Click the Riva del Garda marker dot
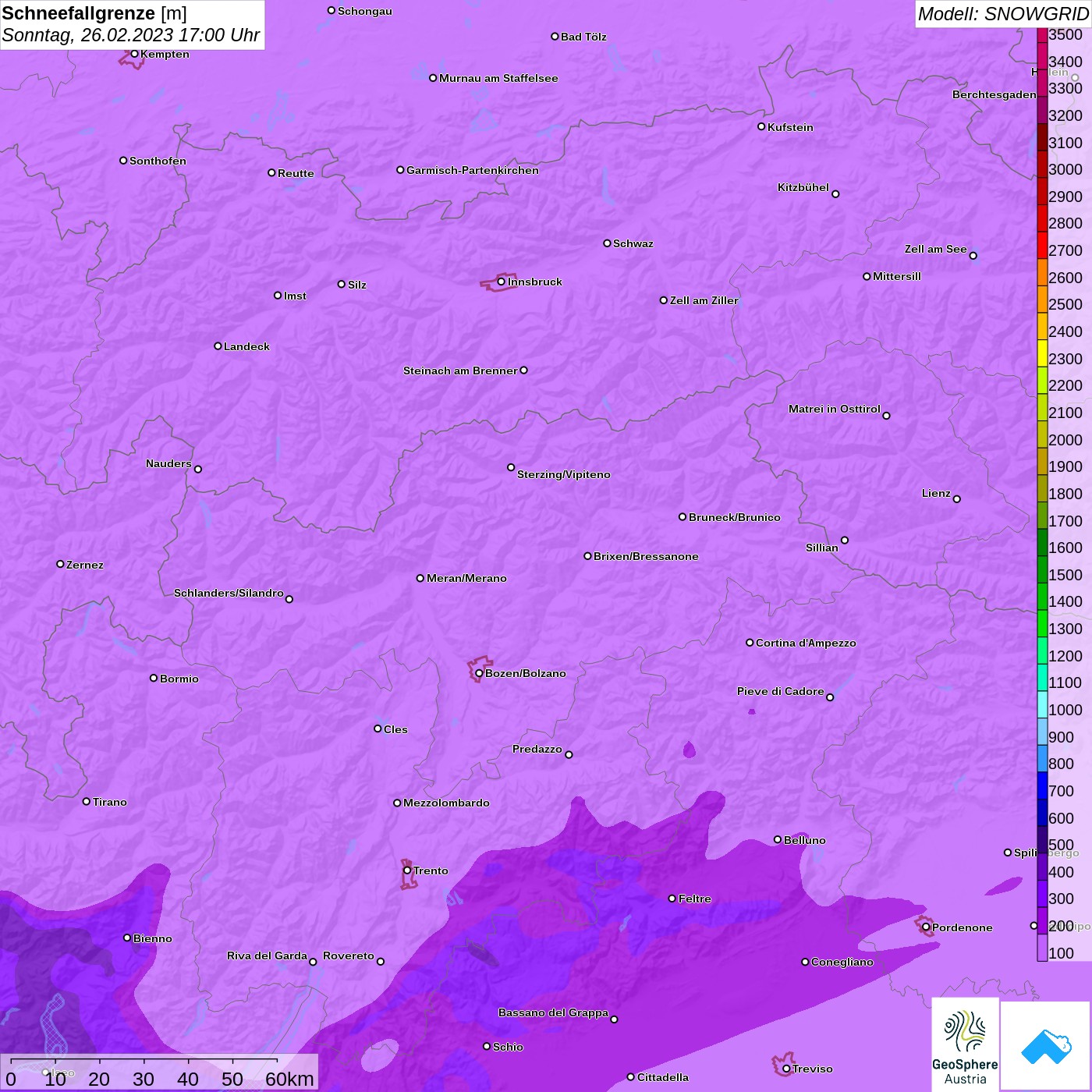The width and height of the screenshot is (1092, 1092). [313, 962]
